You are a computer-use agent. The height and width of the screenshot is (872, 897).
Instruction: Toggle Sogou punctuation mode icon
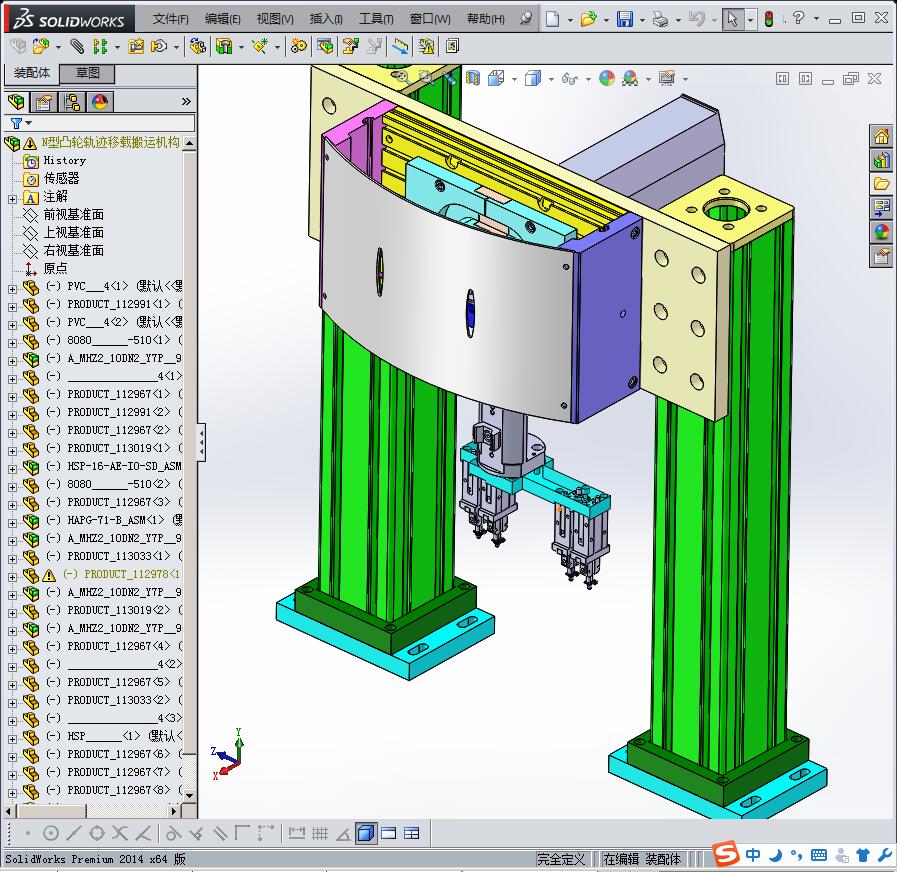tap(796, 855)
